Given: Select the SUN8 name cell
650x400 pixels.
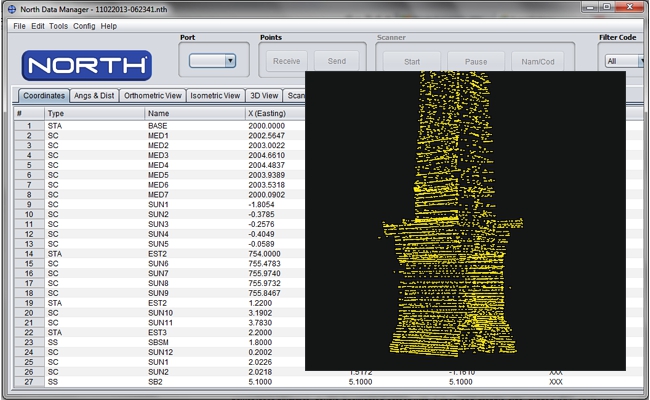Looking at the screenshot, I should 195,284.
